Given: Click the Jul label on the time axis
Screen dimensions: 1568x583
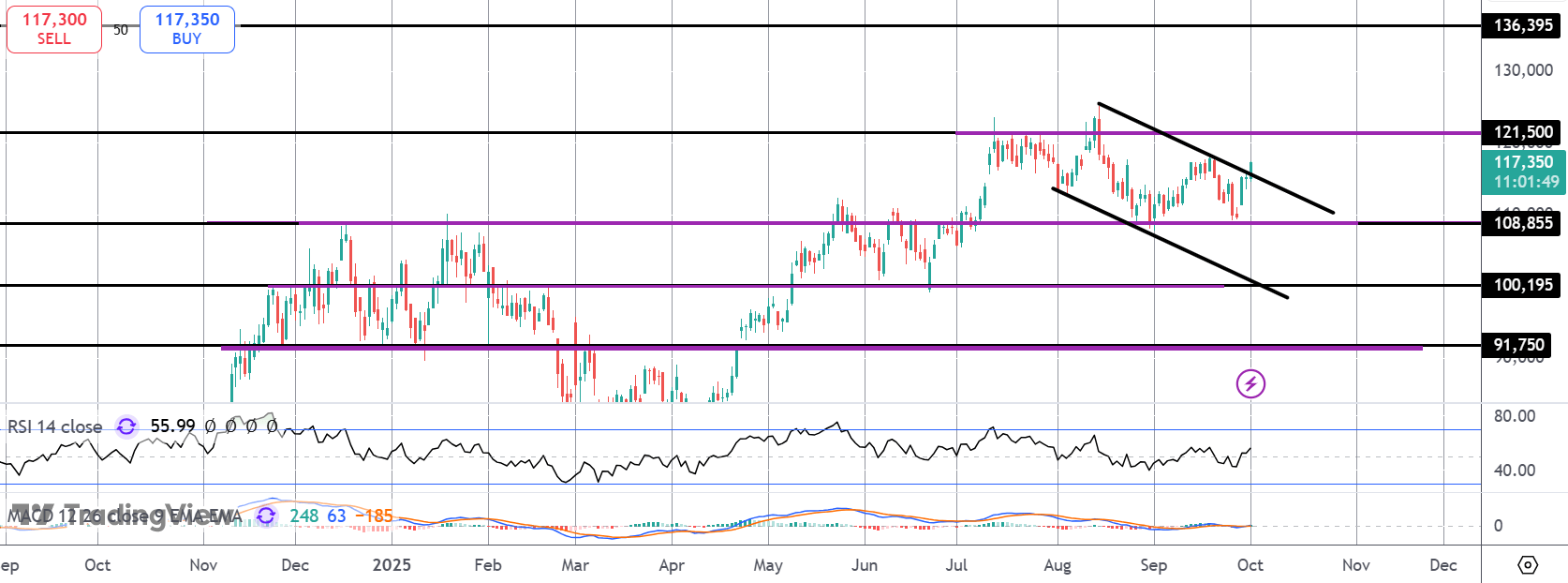Looking at the screenshot, I should click(x=956, y=565).
